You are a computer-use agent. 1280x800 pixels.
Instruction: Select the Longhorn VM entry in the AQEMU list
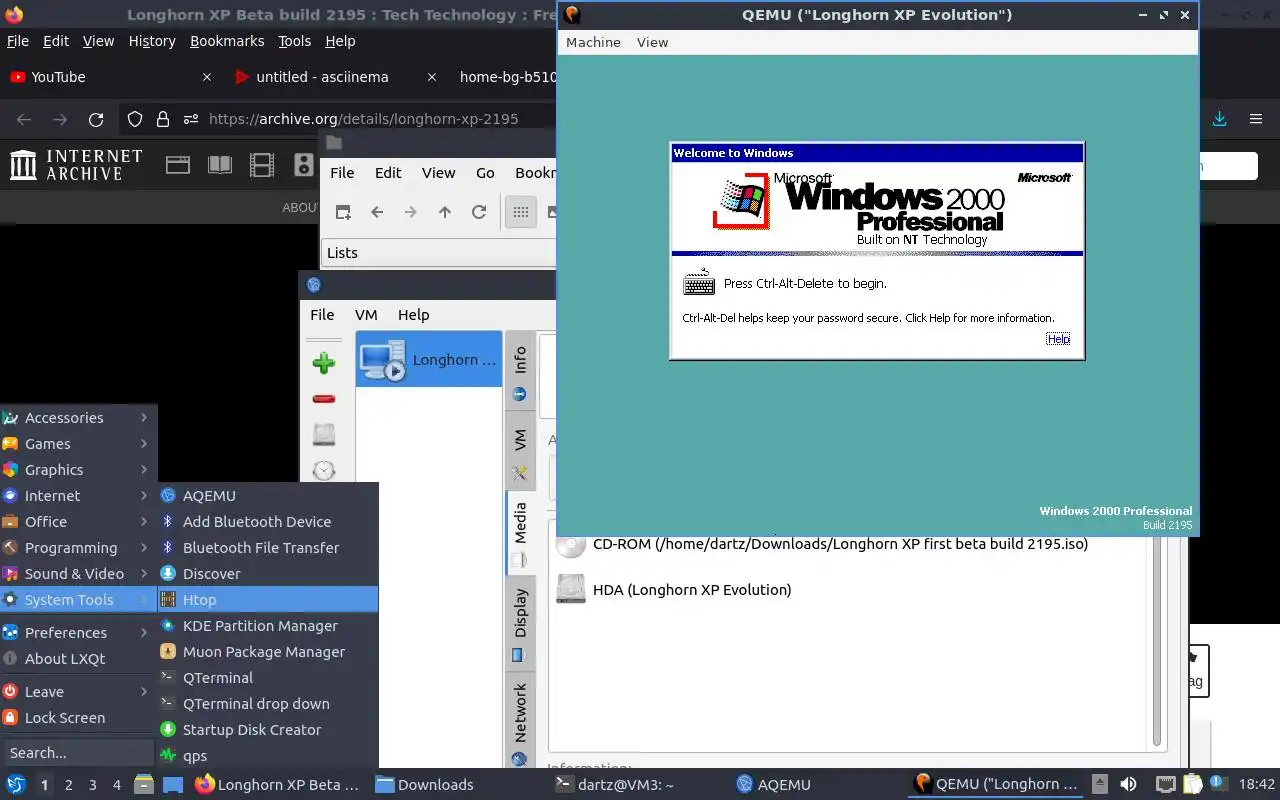click(429, 360)
